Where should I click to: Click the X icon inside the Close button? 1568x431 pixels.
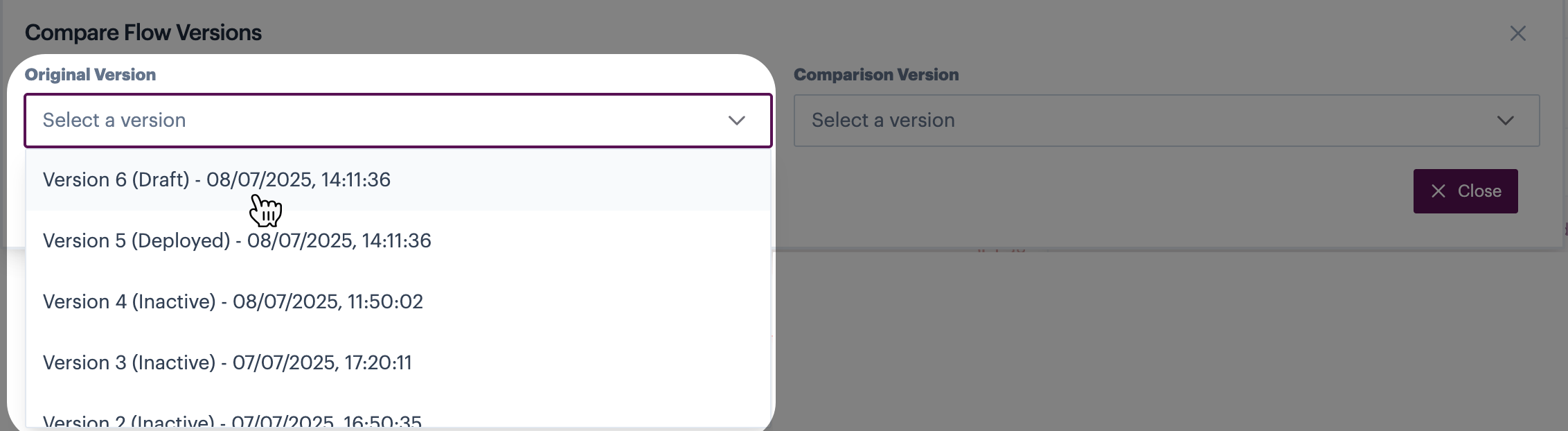pyautogui.click(x=1438, y=191)
